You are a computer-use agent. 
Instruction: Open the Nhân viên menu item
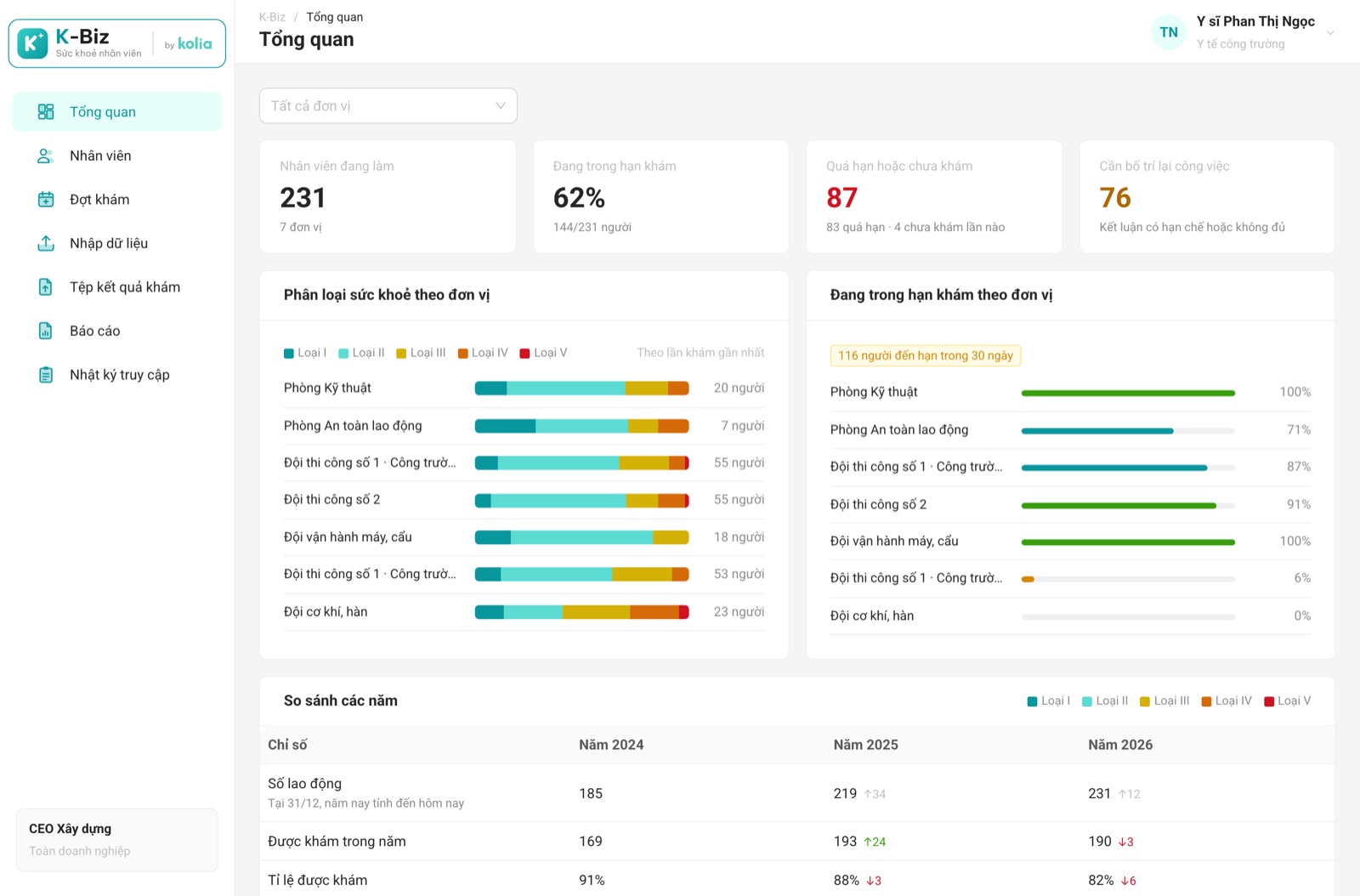tap(116, 156)
